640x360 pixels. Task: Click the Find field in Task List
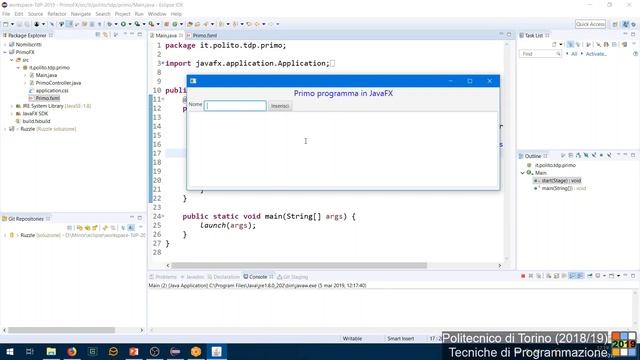click(x=540, y=53)
